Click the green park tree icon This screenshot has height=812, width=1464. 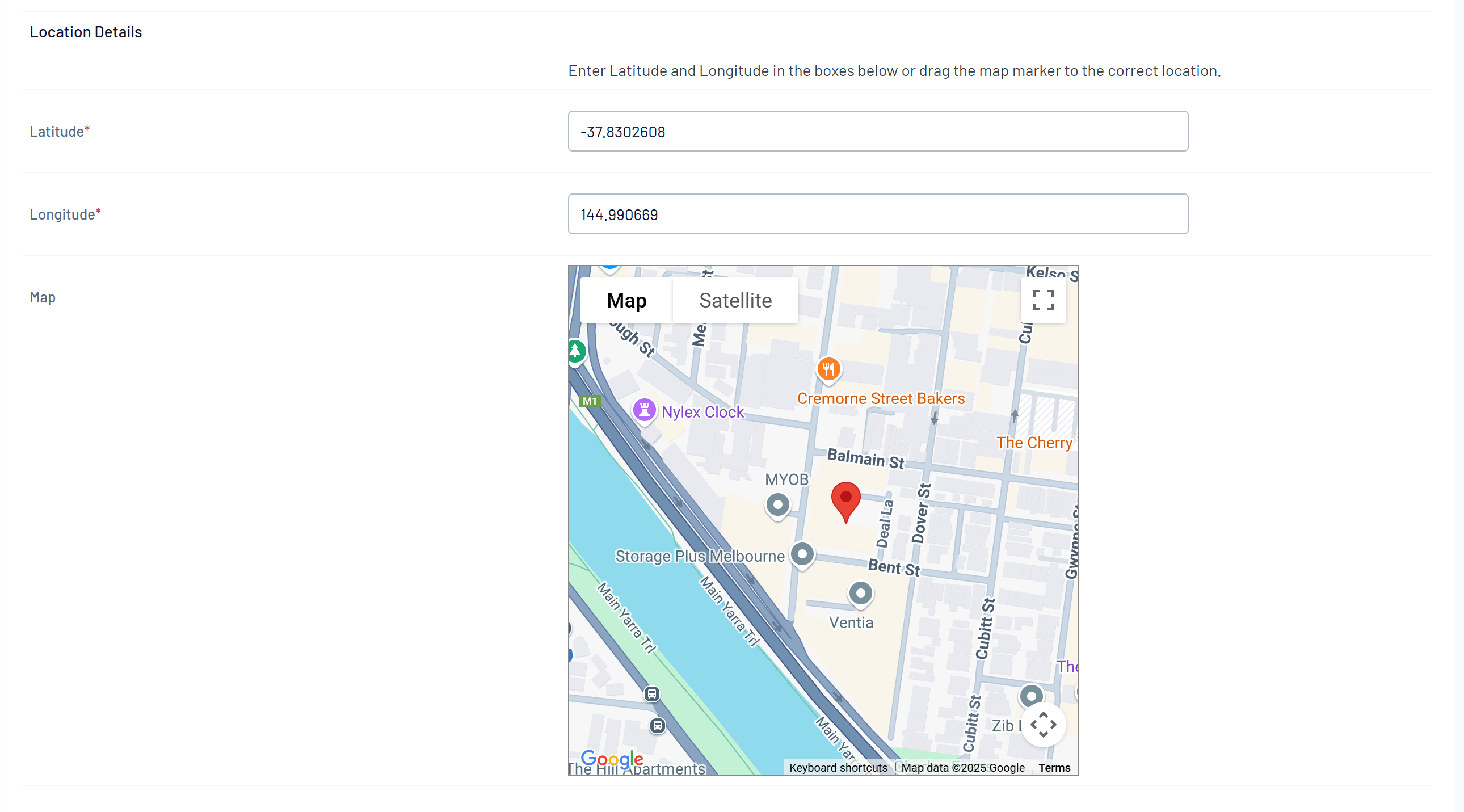click(575, 351)
